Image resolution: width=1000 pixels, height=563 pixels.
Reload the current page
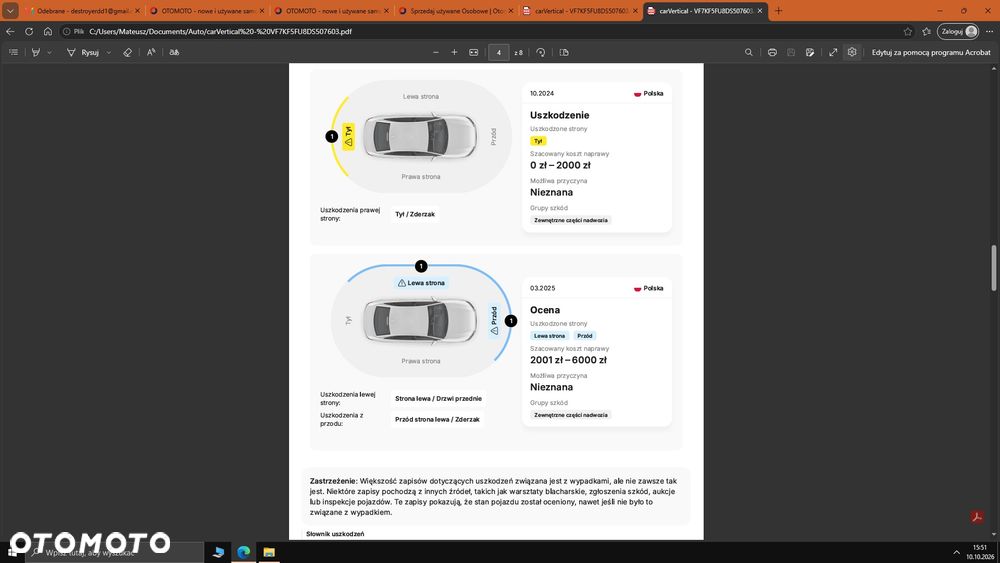tap(29, 31)
